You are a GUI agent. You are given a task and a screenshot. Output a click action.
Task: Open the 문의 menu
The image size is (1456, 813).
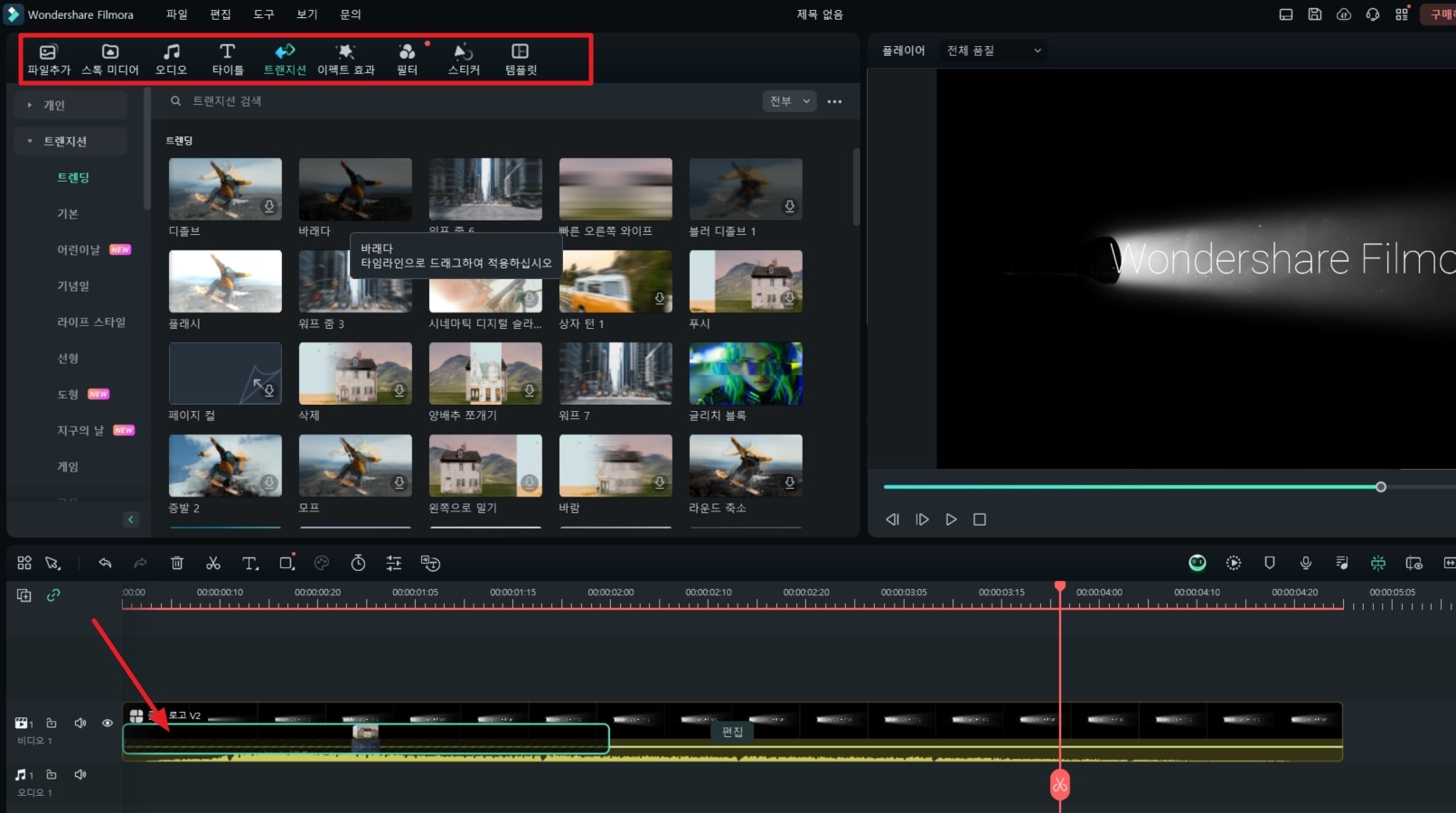(351, 14)
